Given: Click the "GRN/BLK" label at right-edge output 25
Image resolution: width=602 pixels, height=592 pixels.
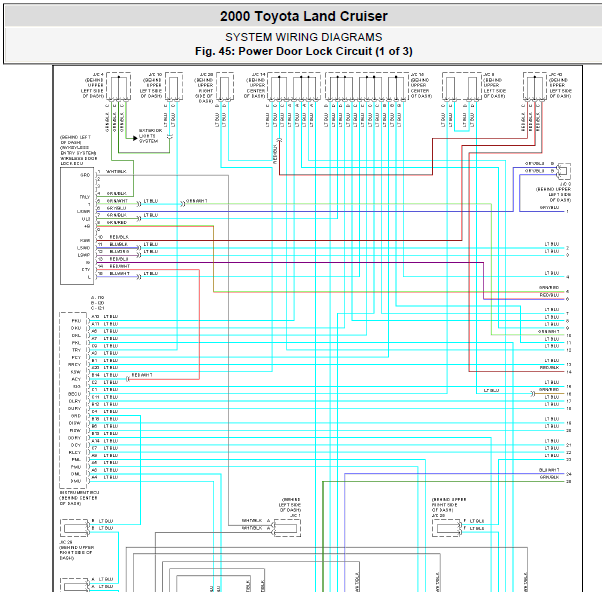Looking at the screenshot, I should (549, 477).
